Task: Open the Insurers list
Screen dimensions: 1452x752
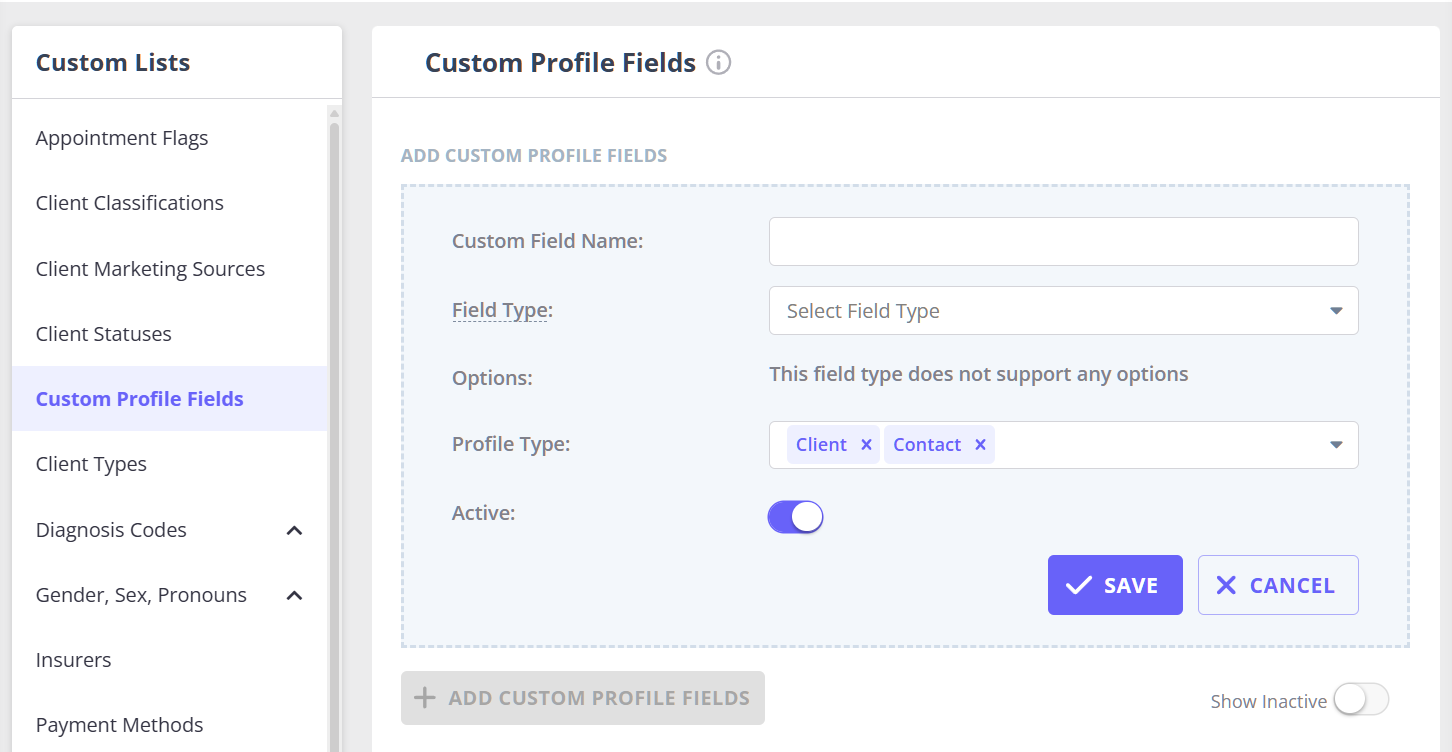Action: click(x=74, y=660)
